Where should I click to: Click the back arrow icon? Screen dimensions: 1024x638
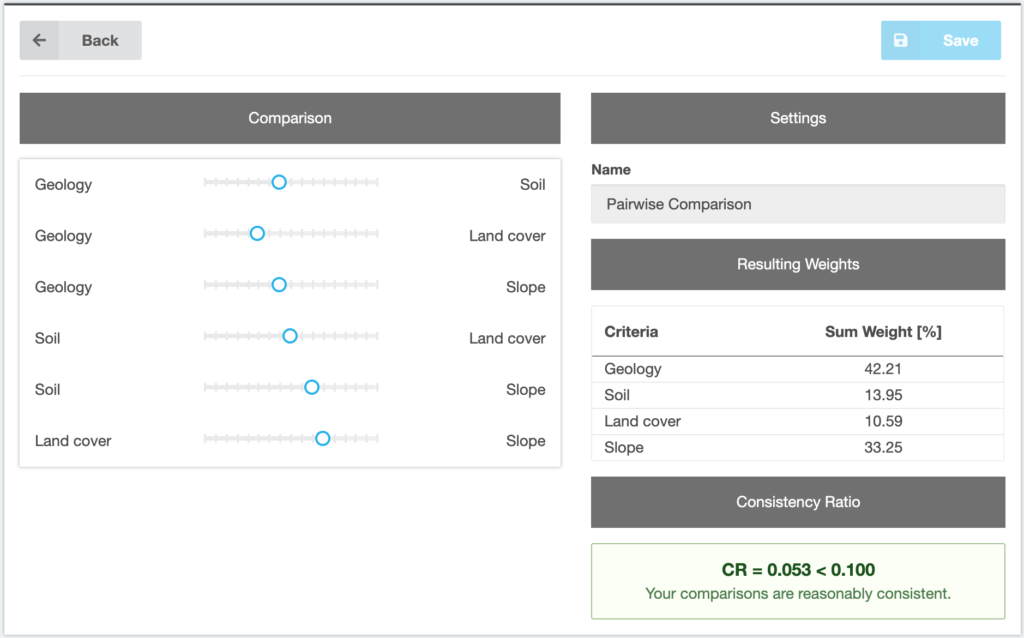click(39, 40)
